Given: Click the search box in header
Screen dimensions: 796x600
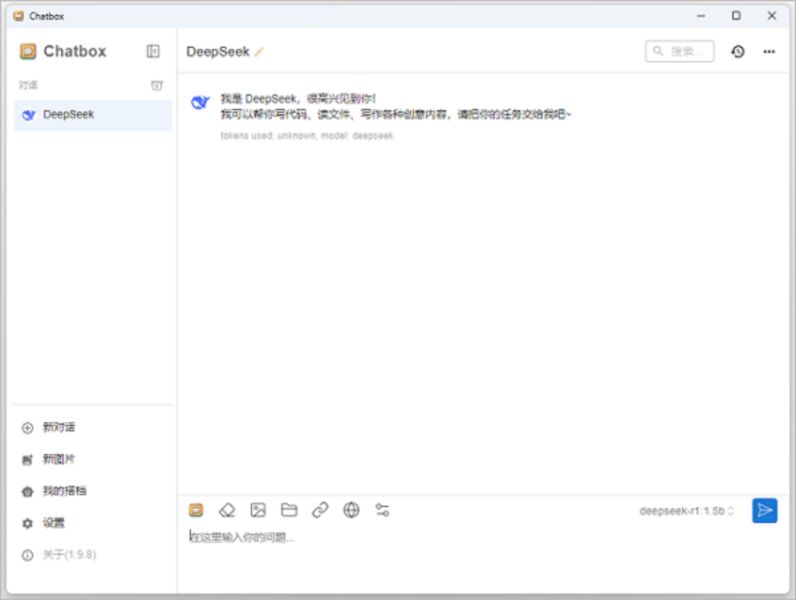Looking at the screenshot, I should click(680, 51).
